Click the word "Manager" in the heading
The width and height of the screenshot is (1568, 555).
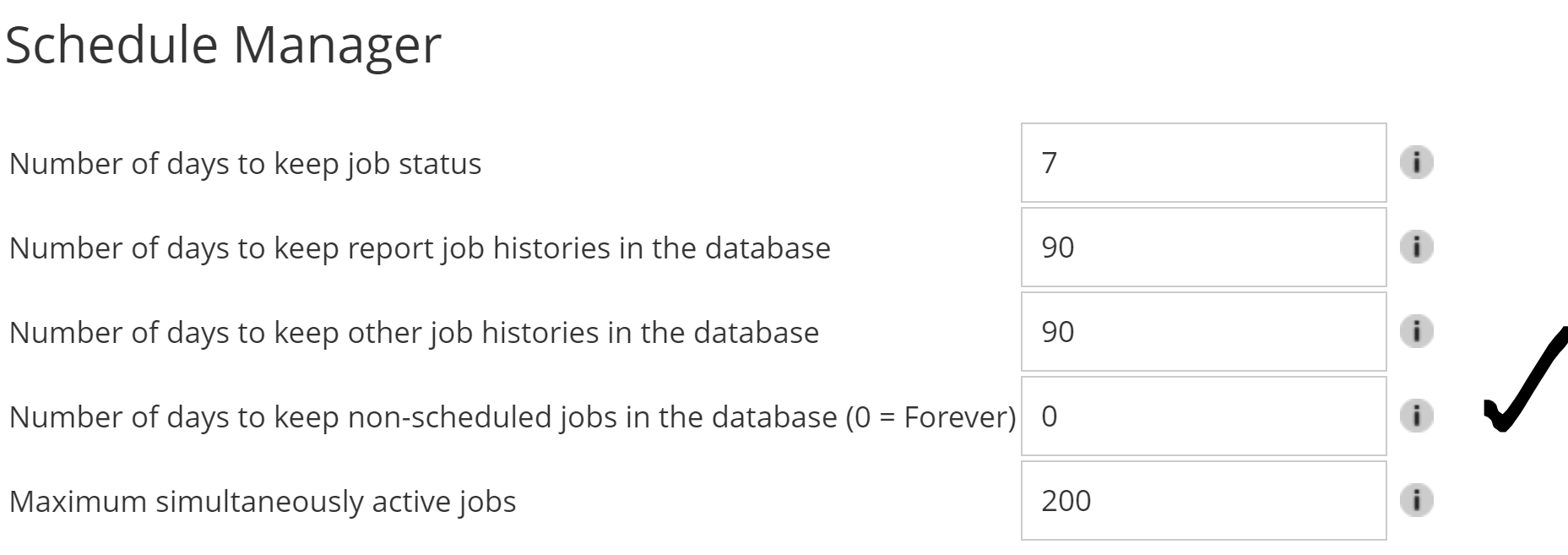[336, 44]
